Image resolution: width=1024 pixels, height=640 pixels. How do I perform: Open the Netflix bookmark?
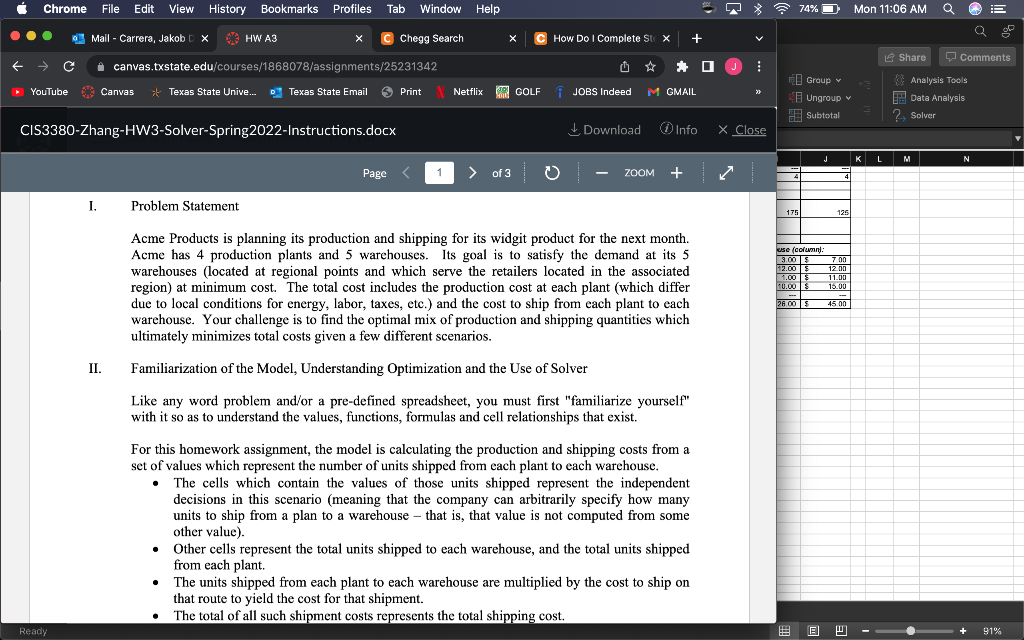[460, 92]
